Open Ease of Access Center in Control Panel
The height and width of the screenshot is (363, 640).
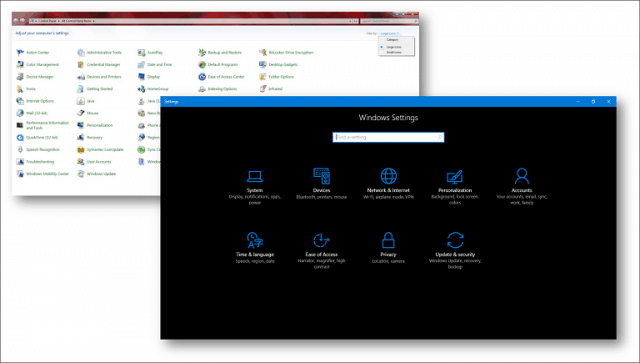tap(221, 77)
